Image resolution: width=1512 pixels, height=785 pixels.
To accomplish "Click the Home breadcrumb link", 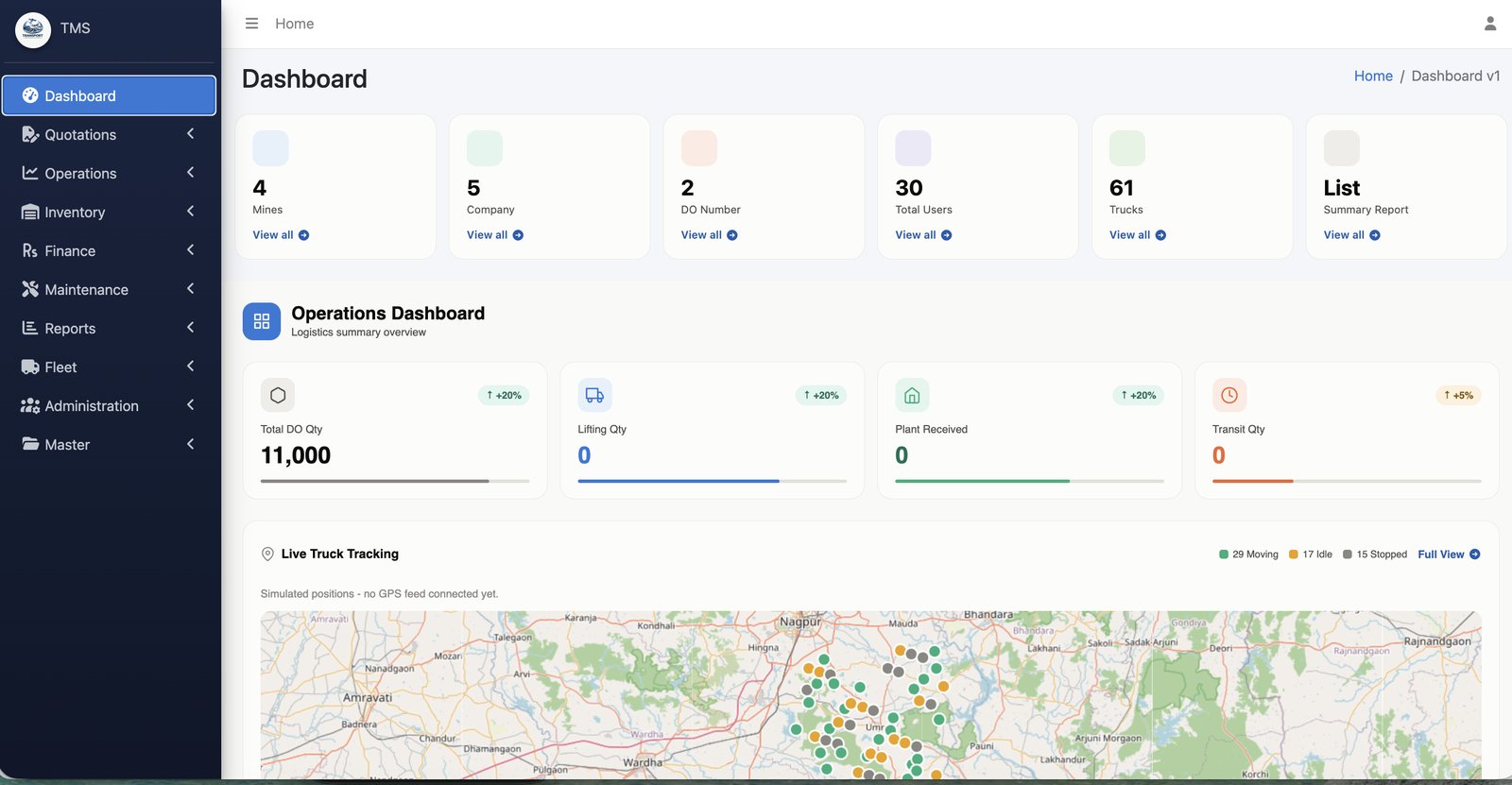I will pyautogui.click(x=1373, y=76).
